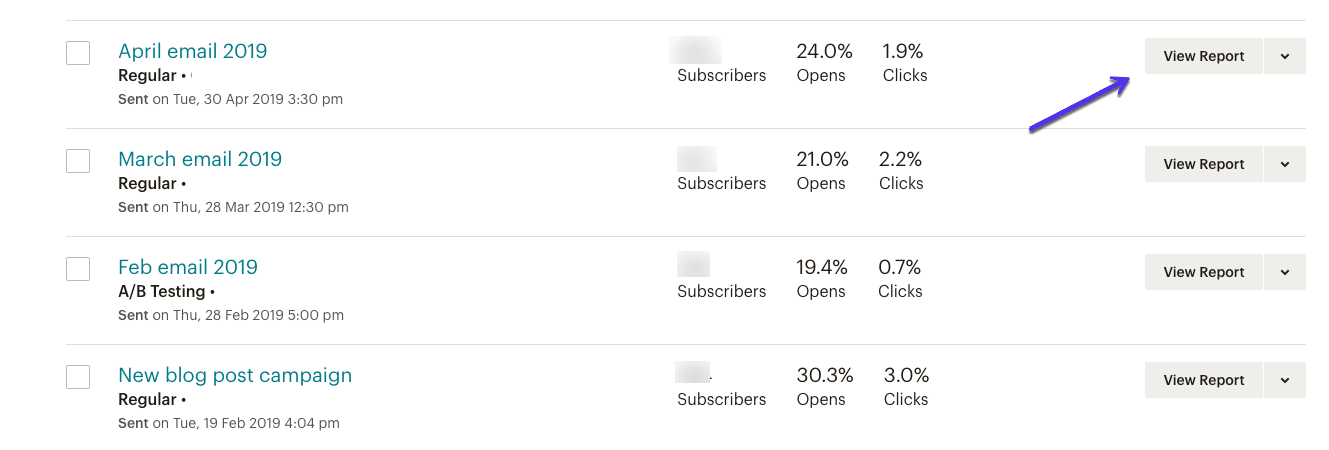Open Feb email 2019 campaign link
Viewport: 1329px width, 450px height.
click(188, 267)
